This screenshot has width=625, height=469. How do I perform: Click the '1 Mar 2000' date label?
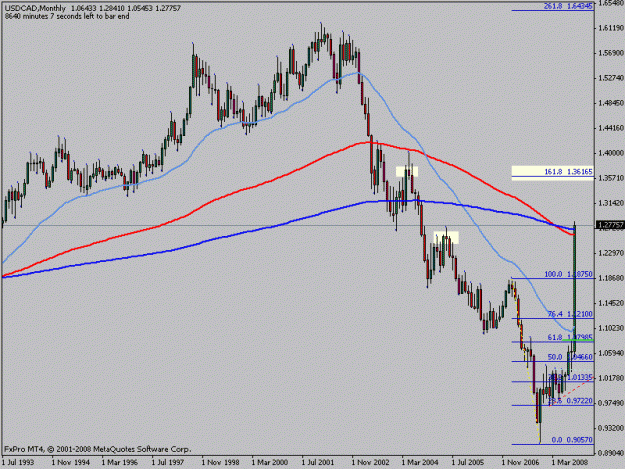coord(270,463)
